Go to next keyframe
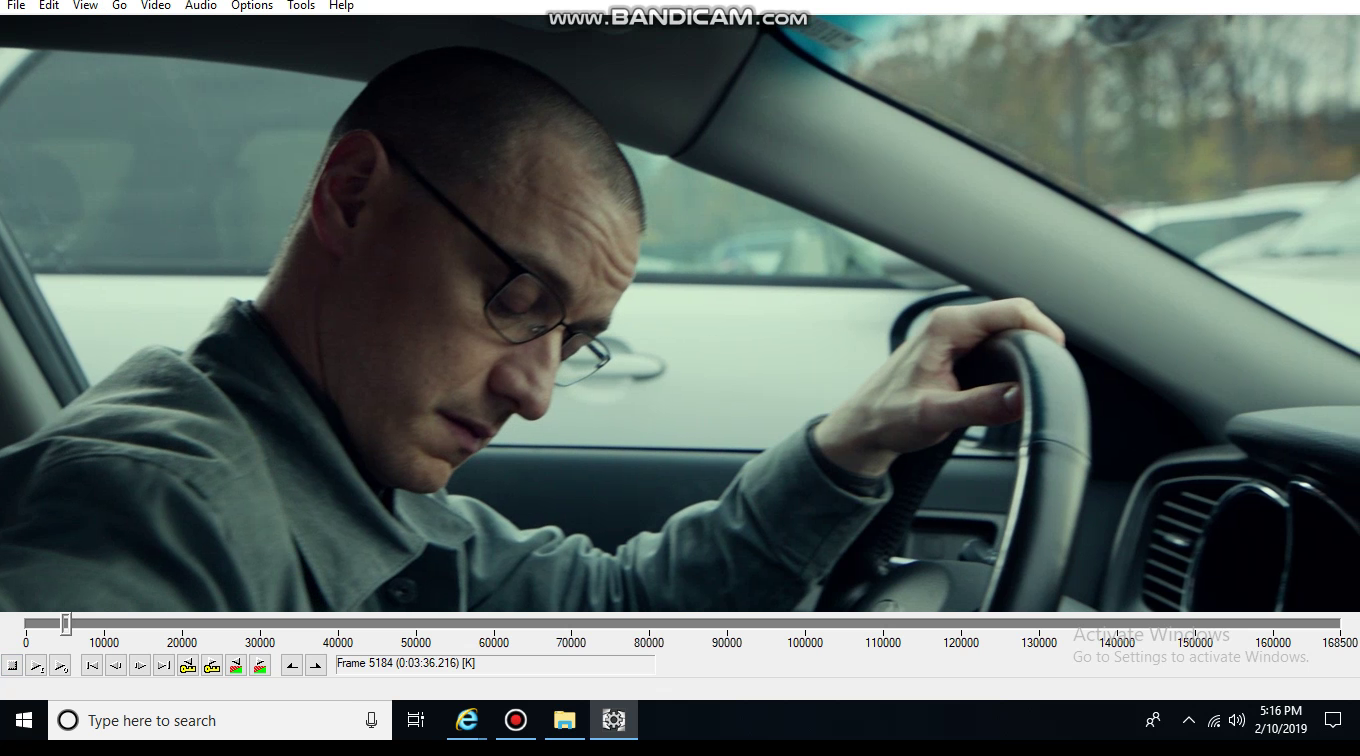This screenshot has width=1360, height=756. click(212, 666)
